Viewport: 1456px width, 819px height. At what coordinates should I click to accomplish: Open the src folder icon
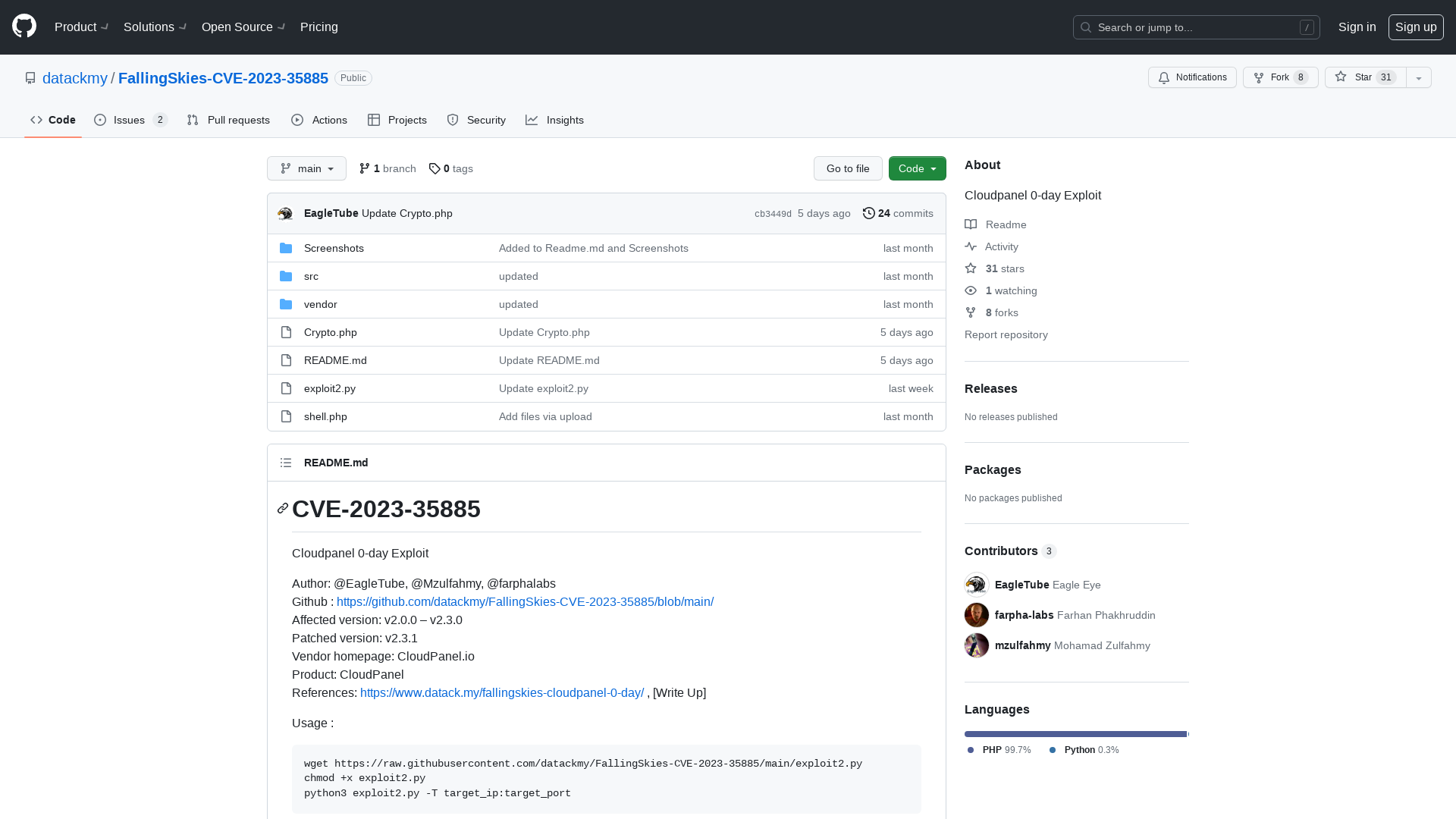(286, 276)
